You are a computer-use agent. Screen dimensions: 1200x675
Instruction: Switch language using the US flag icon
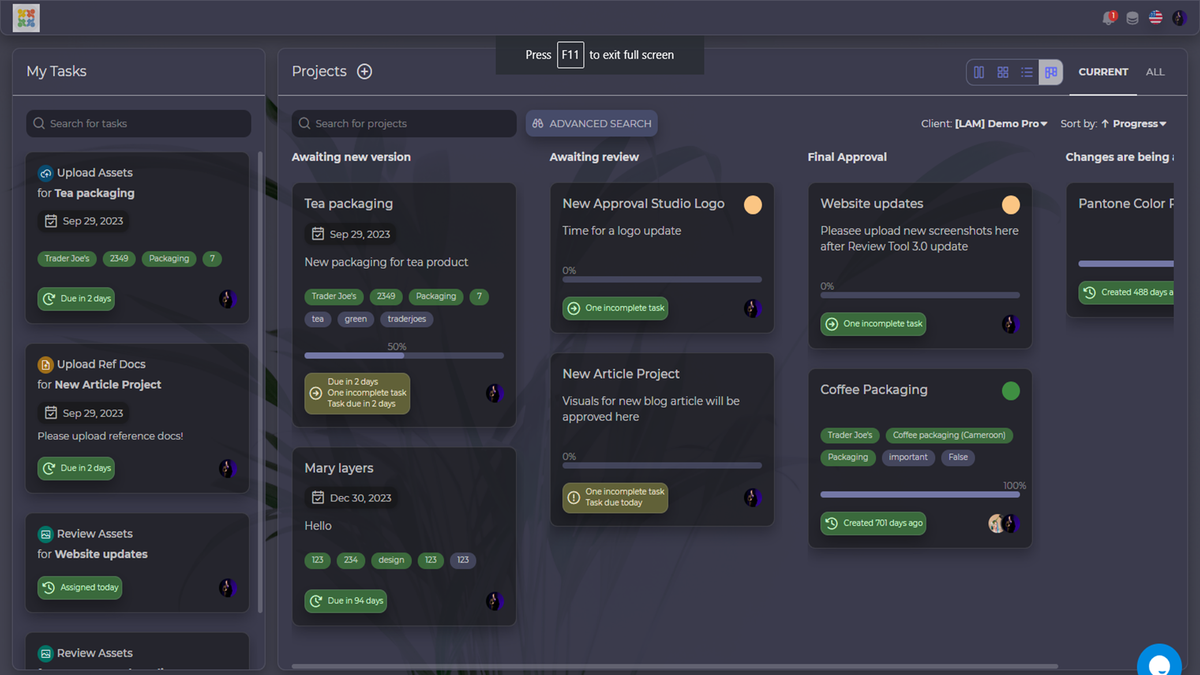pyautogui.click(x=1155, y=17)
